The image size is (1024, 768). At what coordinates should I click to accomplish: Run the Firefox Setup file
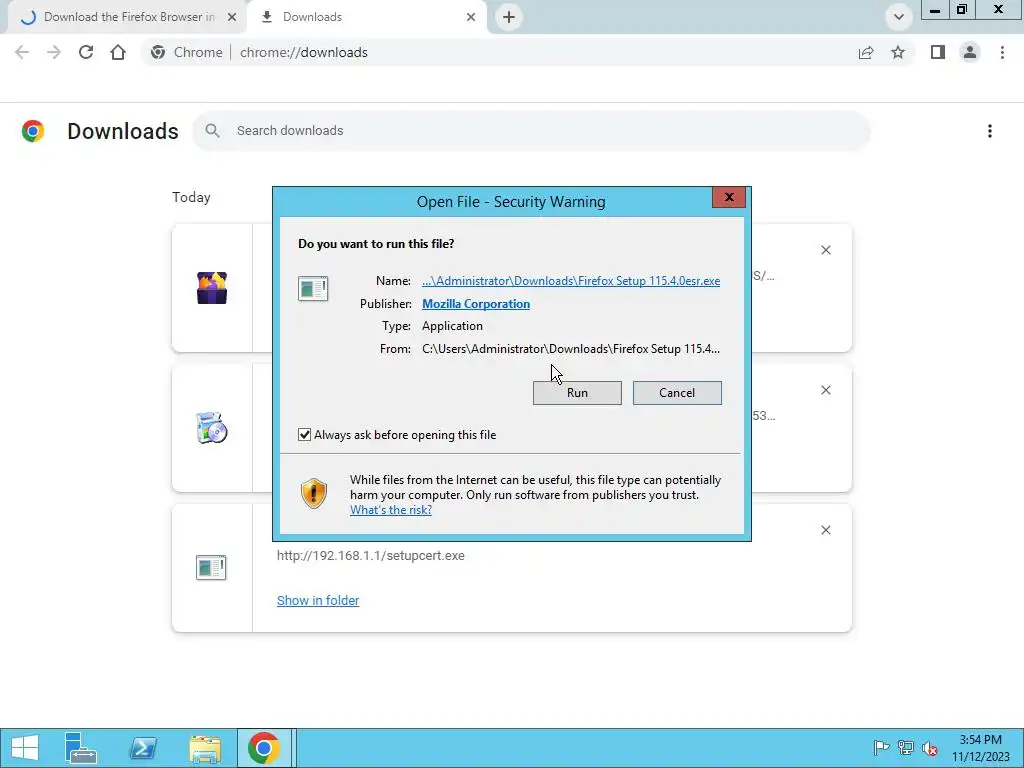577,392
